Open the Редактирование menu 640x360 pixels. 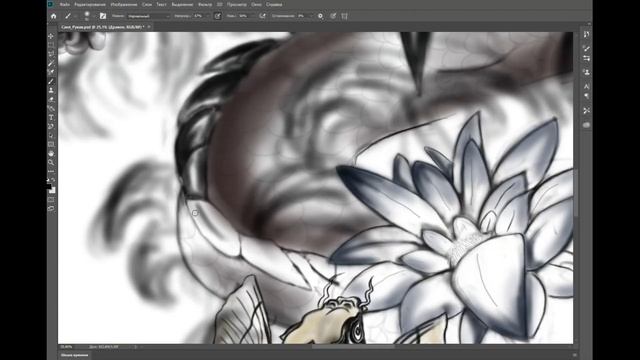point(90,4)
